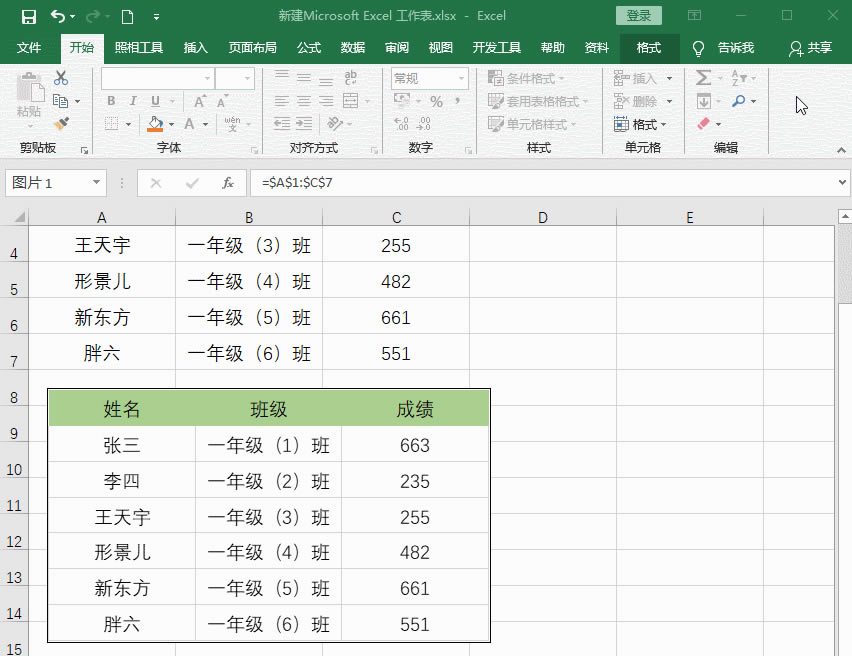
Task: Click the Format Painter brush icon
Action: 62,124
